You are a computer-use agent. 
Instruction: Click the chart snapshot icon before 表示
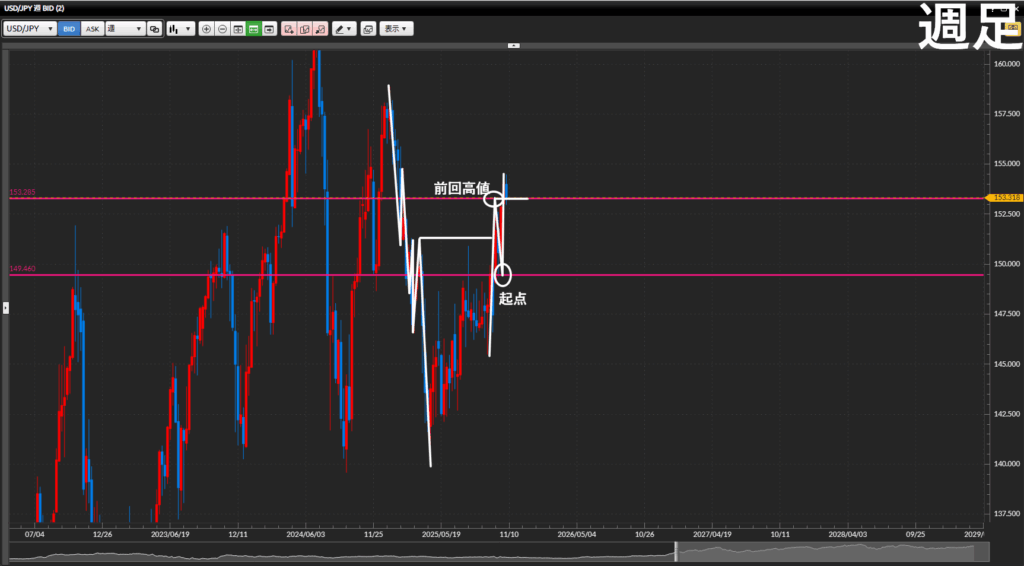[368, 29]
